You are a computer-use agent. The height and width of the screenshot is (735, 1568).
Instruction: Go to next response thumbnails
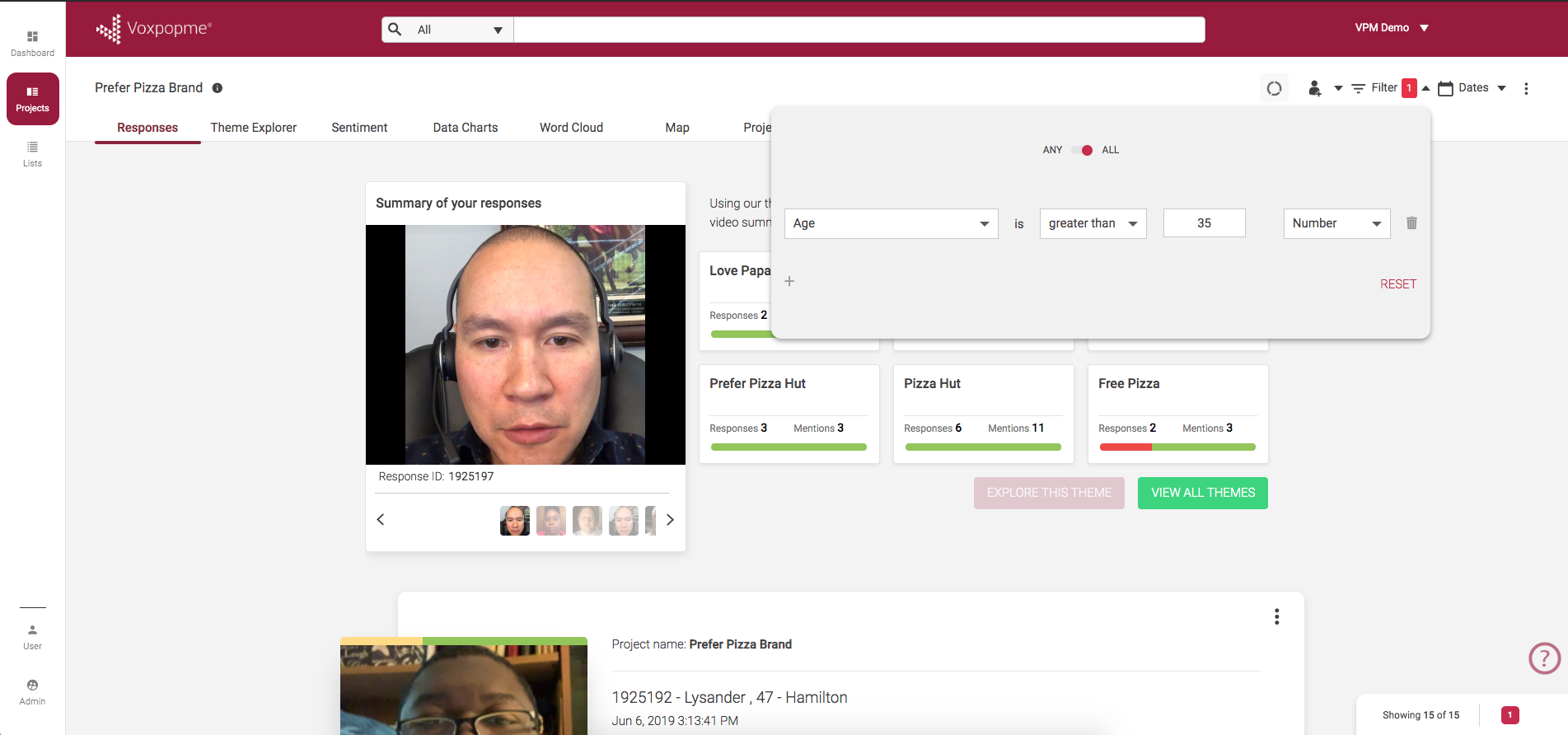[670, 519]
